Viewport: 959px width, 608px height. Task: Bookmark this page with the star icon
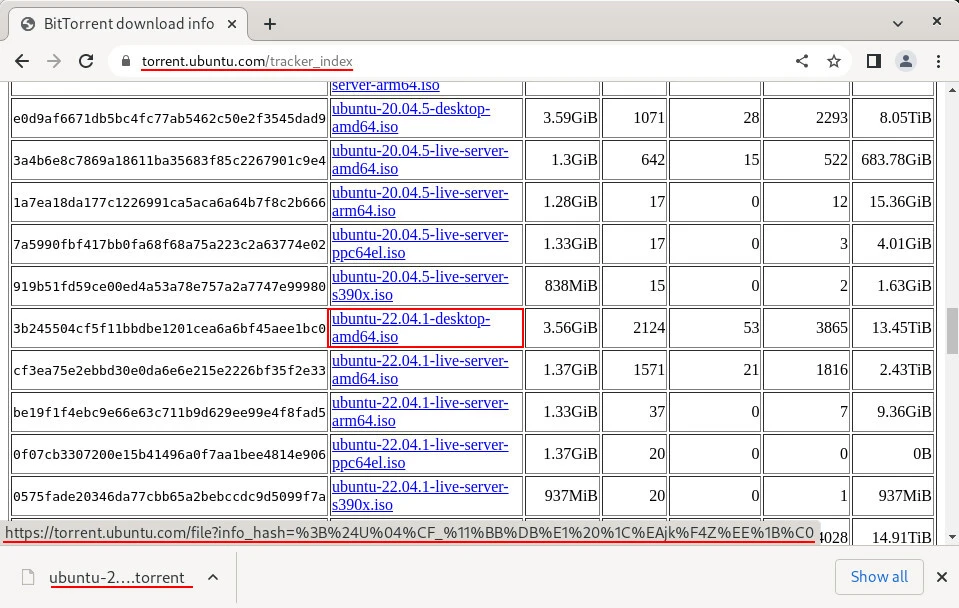833,61
